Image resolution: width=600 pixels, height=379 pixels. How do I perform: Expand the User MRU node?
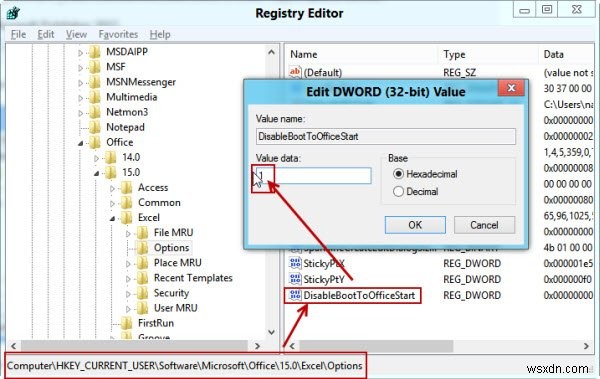click(128, 309)
